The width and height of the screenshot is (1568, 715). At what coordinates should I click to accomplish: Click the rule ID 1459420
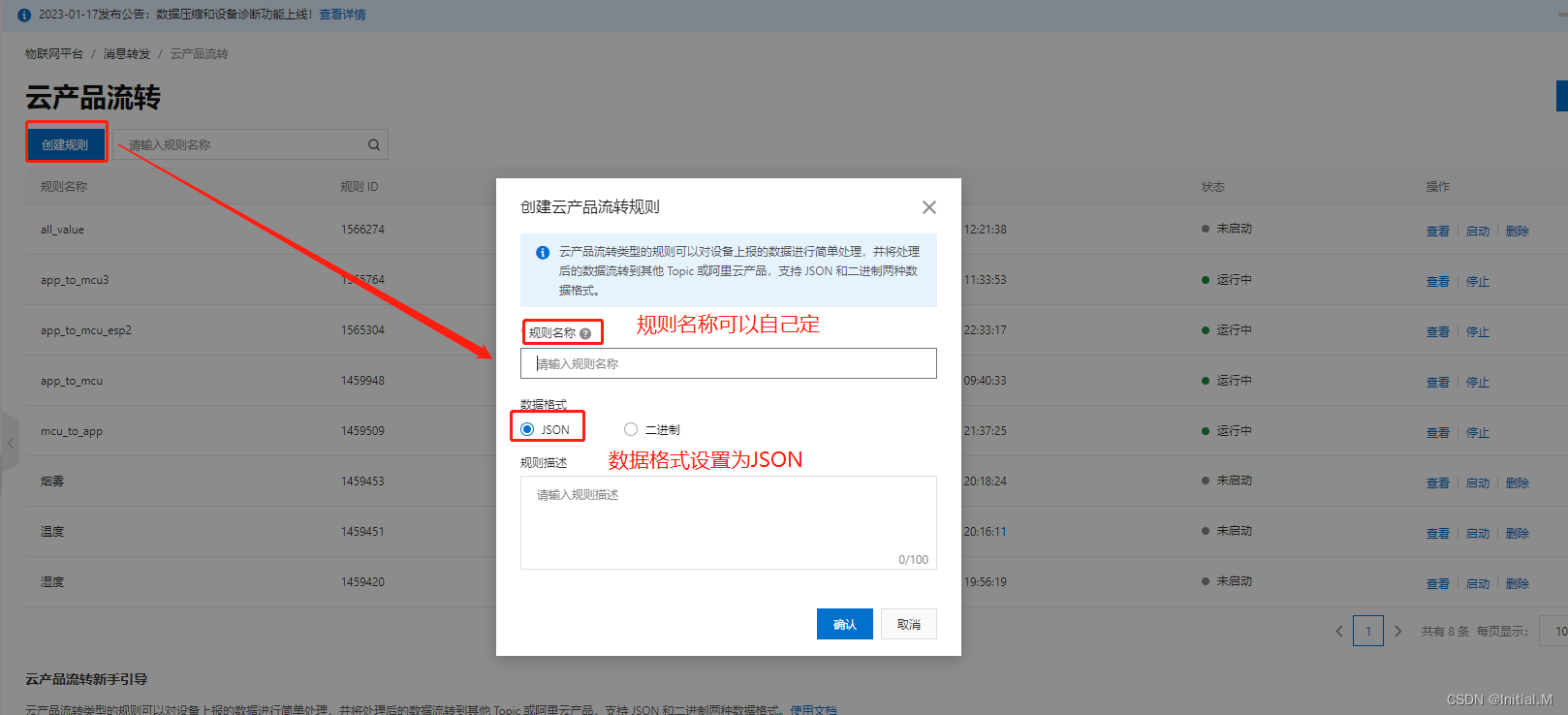[x=362, y=582]
